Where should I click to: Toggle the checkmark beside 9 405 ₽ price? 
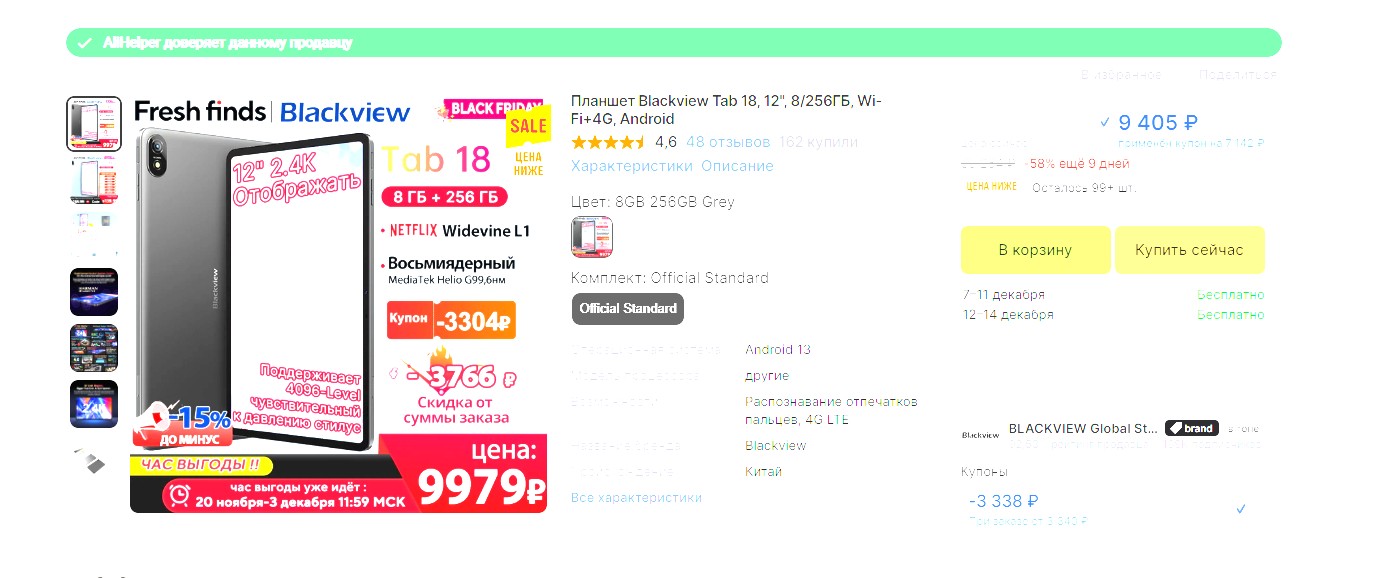1105,122
